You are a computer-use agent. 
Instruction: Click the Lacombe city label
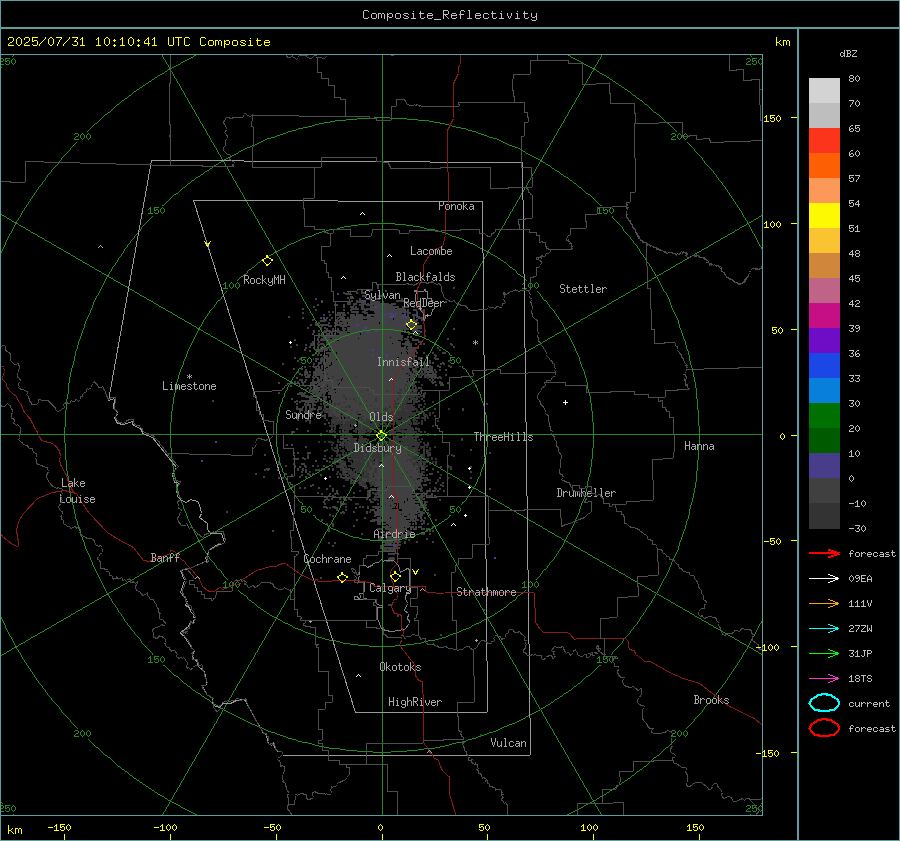coord(431,251)
